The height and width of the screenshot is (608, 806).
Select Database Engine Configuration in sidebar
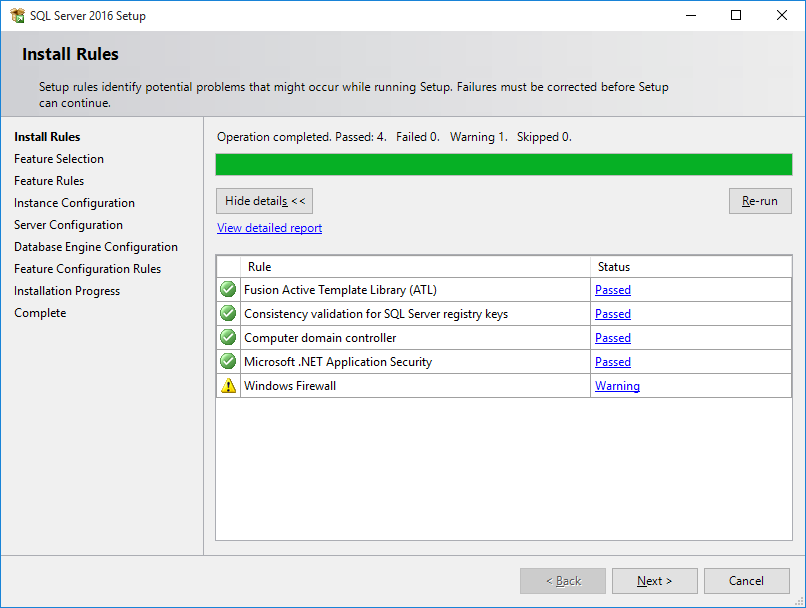pyautogui.click(x=96, y=247)
